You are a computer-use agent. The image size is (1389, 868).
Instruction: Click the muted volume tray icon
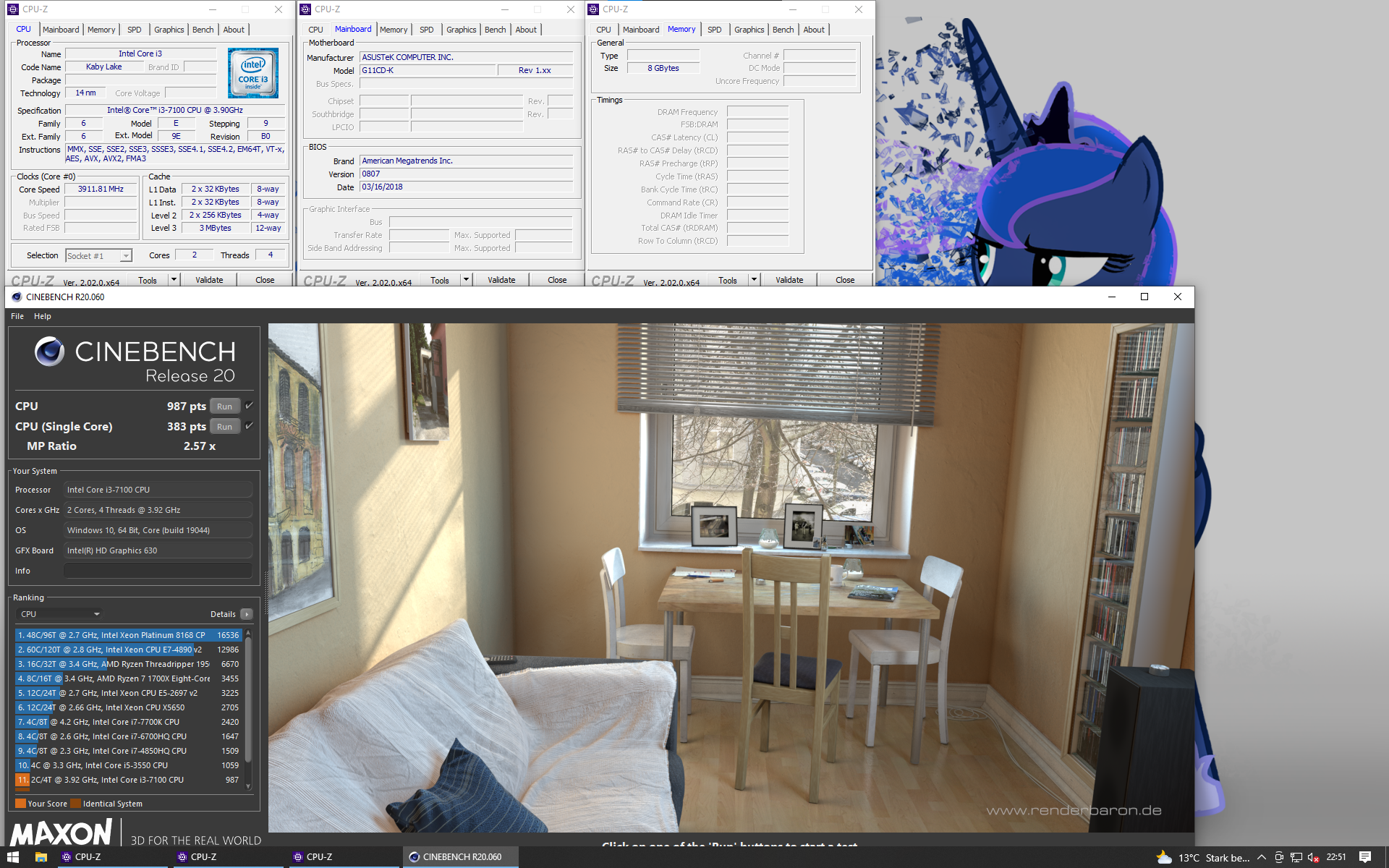(x=1314, y=857)
